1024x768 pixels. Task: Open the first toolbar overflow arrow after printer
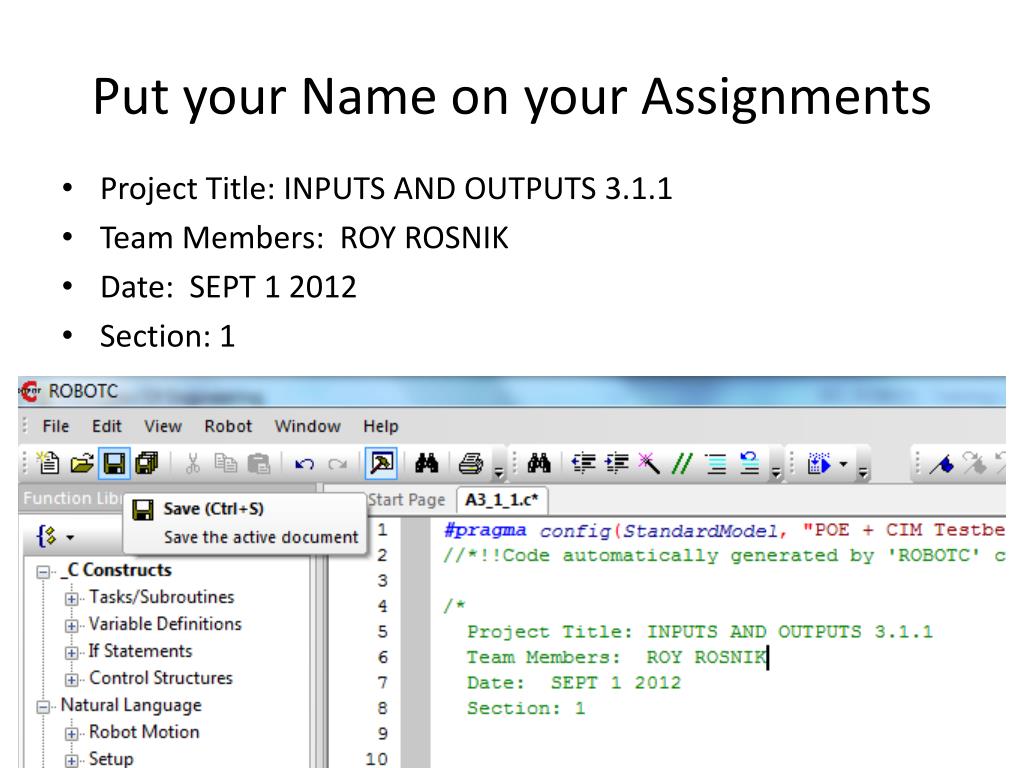(x=499, y=472)
